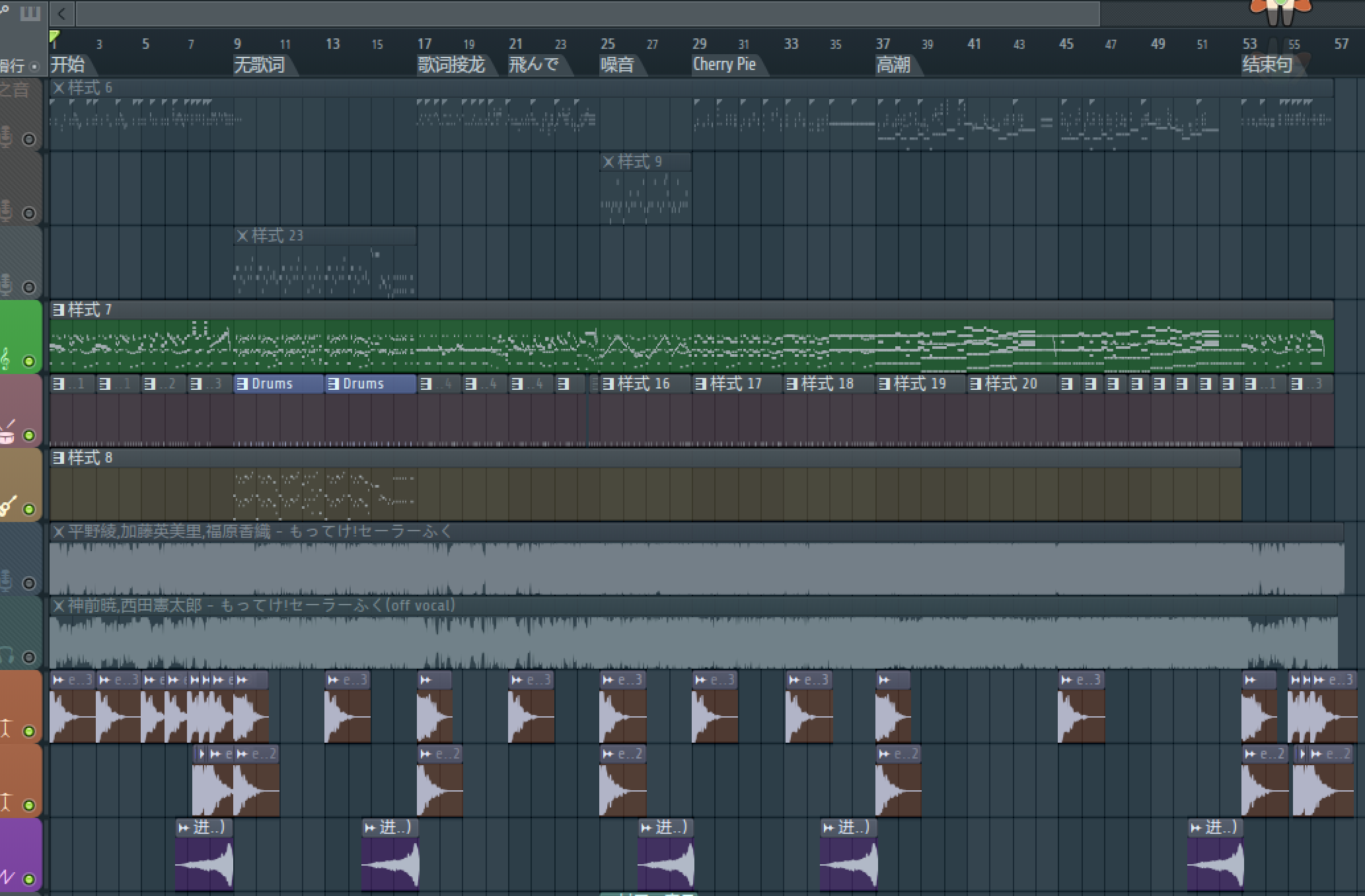Click the microphone icon on the 样式 6 track
Screen dimensions: 1365x896
click(x=6, y=137)
